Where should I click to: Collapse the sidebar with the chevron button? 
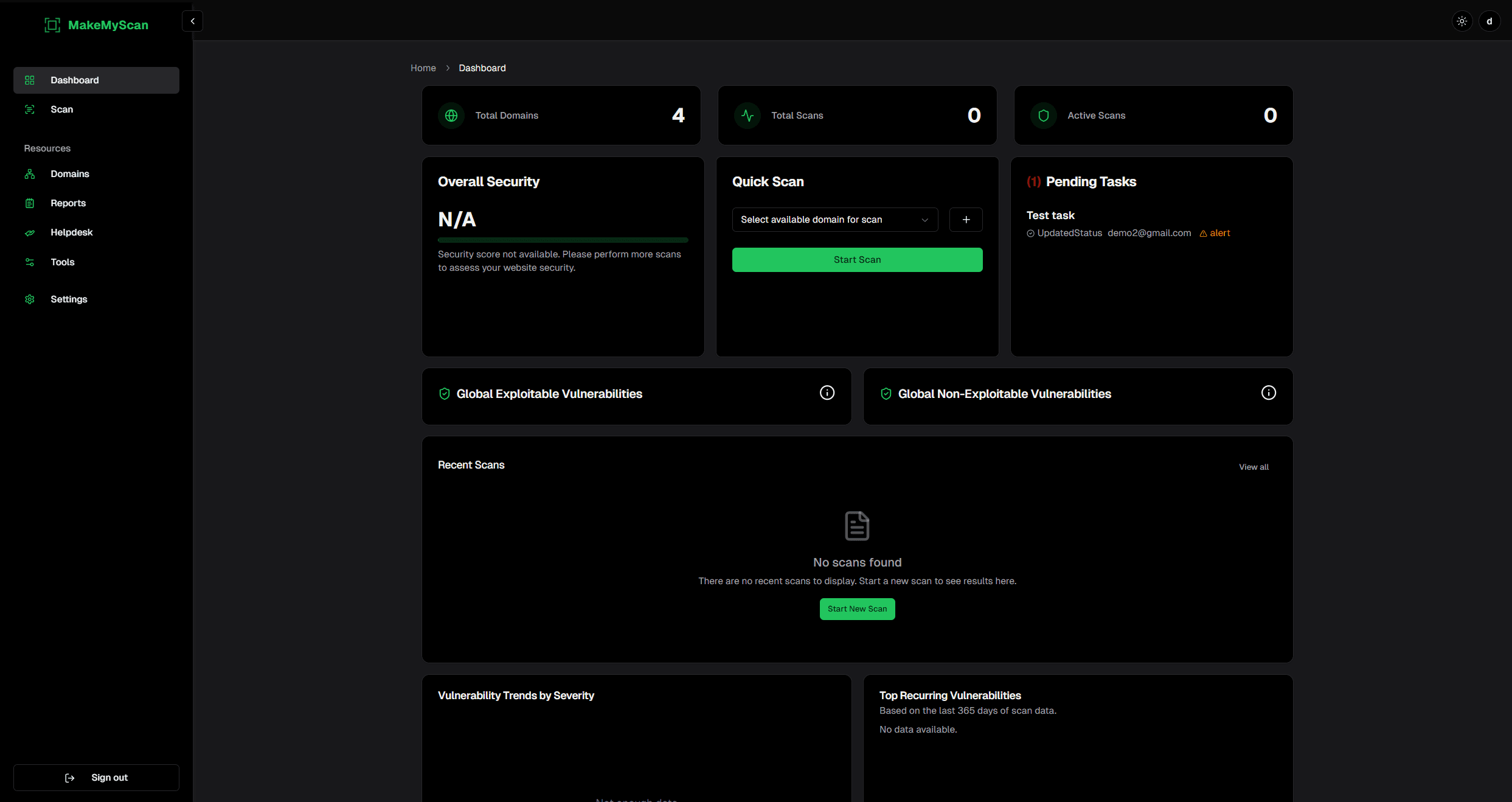pyautogui.click(x=192, y=21)
